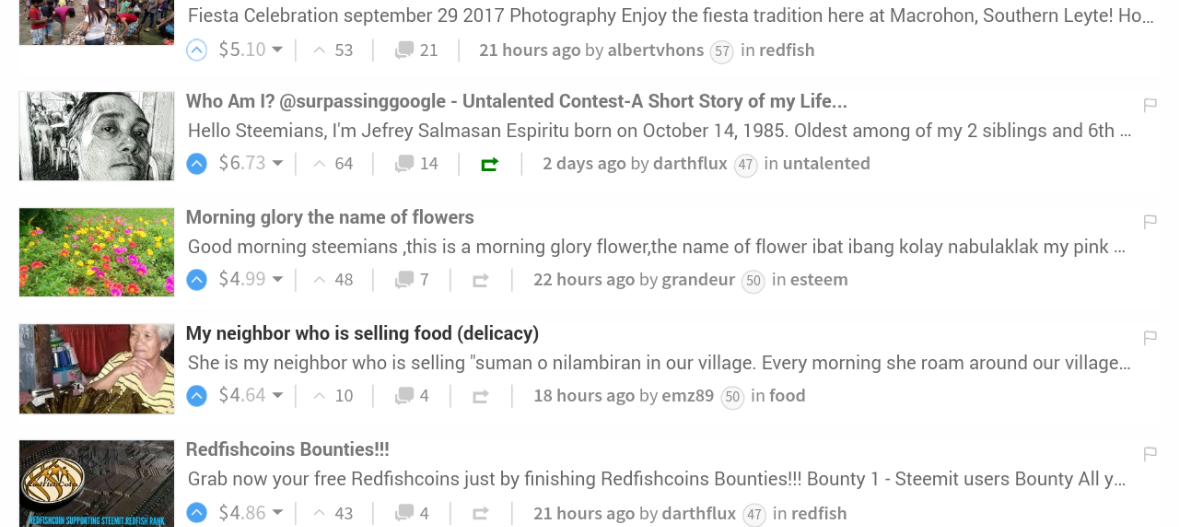
Task: Upvote the Morning glory flowers post
Action: tap(198, 280)
